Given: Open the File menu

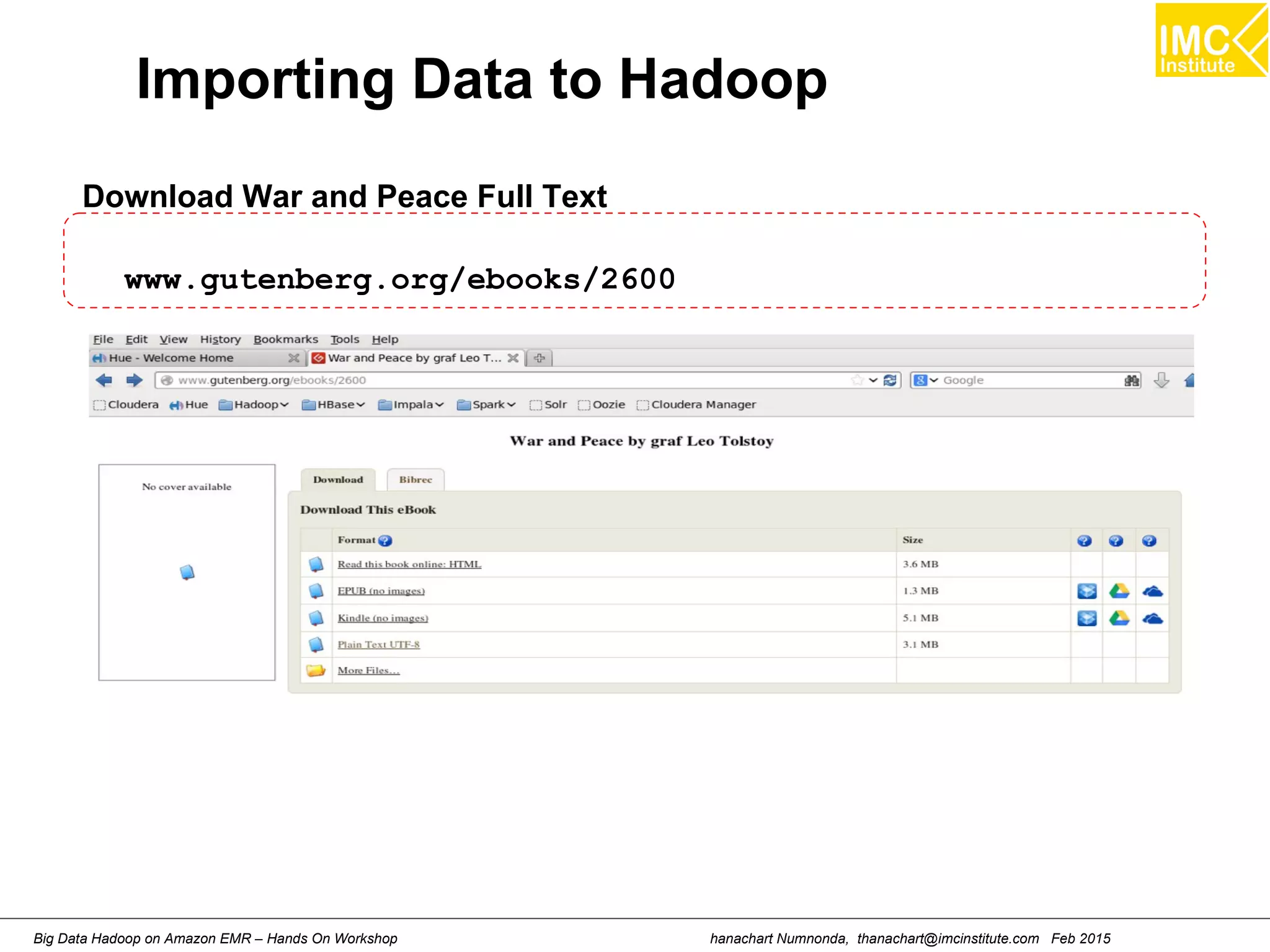Looking at the screenshot, I should click(103, 340).
